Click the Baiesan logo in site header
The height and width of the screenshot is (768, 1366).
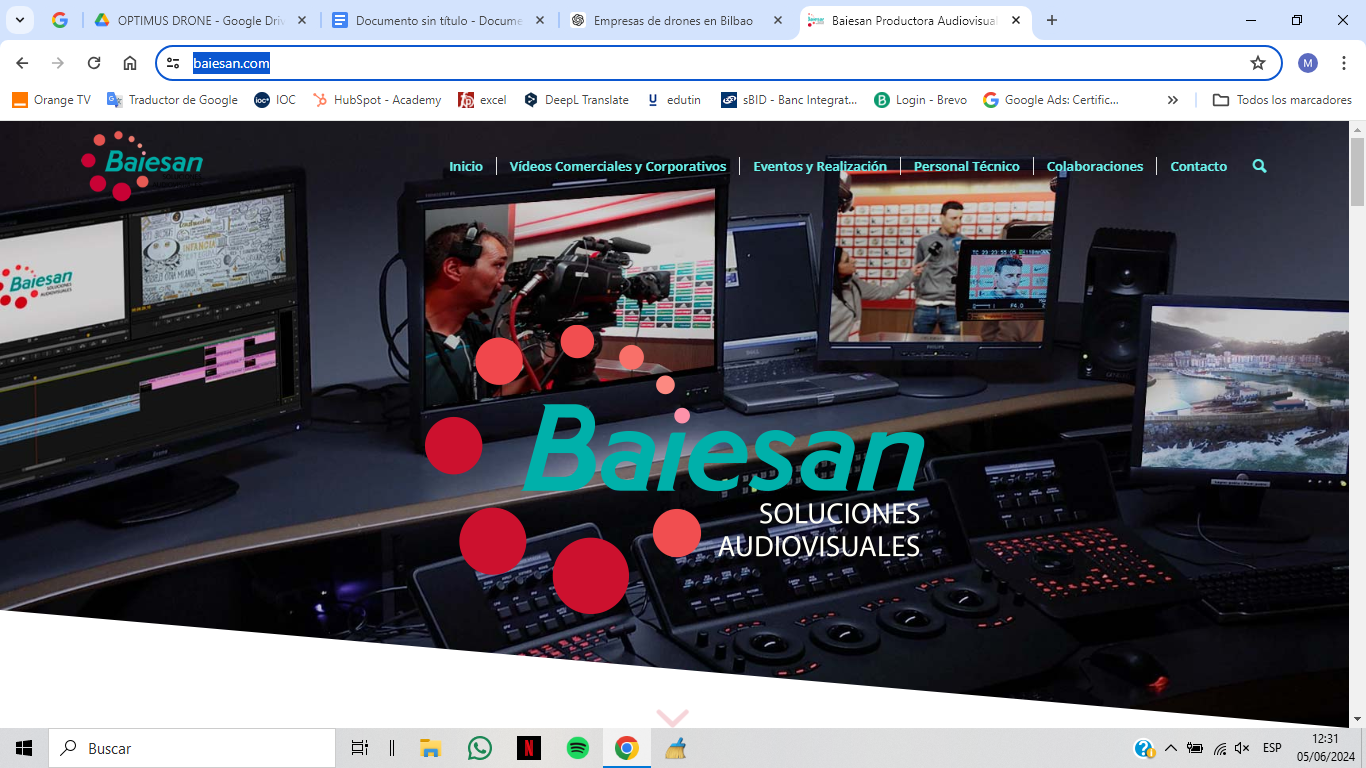(141, 166)
